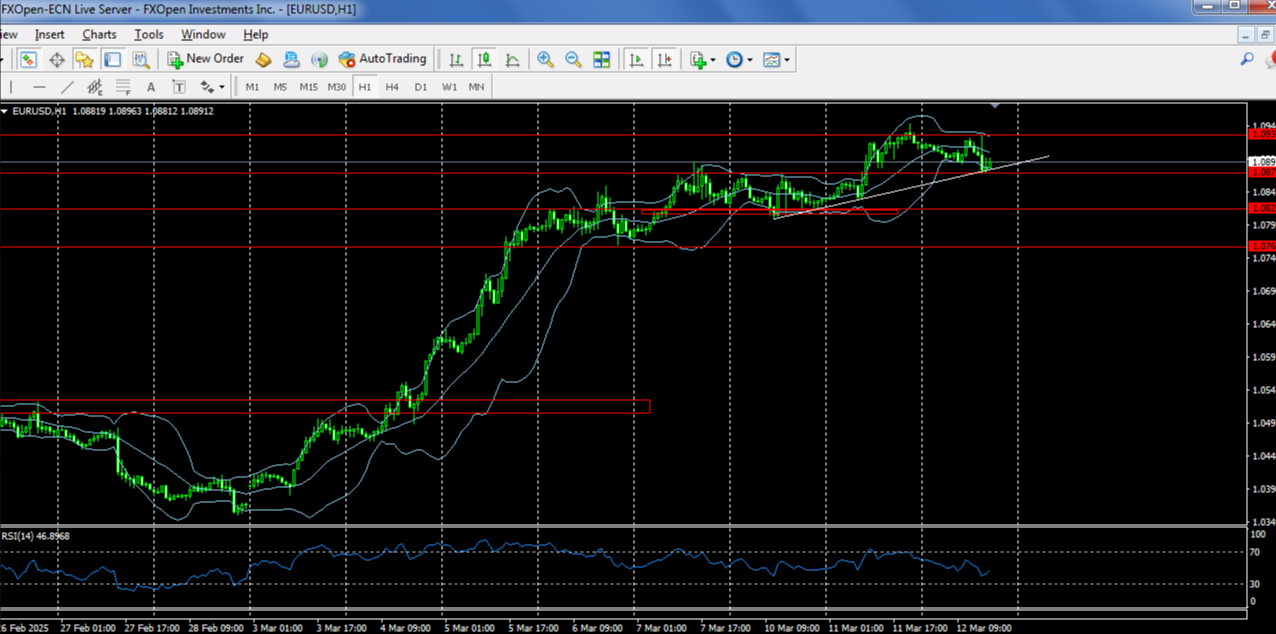Image resolution: width=1276 pixels, height=634 pixels.
Task: Open the Charts menu
Action: [99, 34]
